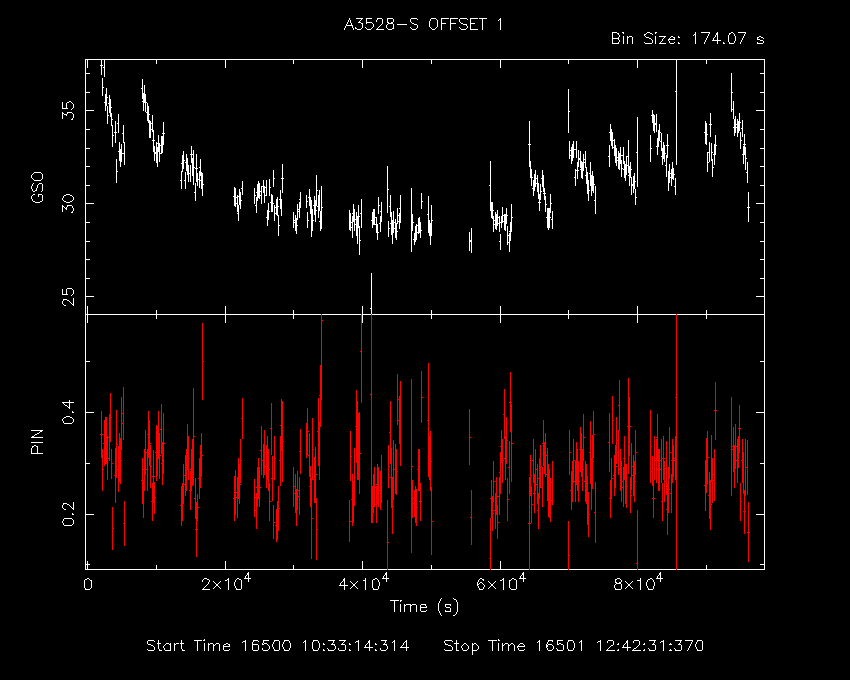
Task: Click the PIN axis tick value 0.4
Action: (x=69, y=412)
